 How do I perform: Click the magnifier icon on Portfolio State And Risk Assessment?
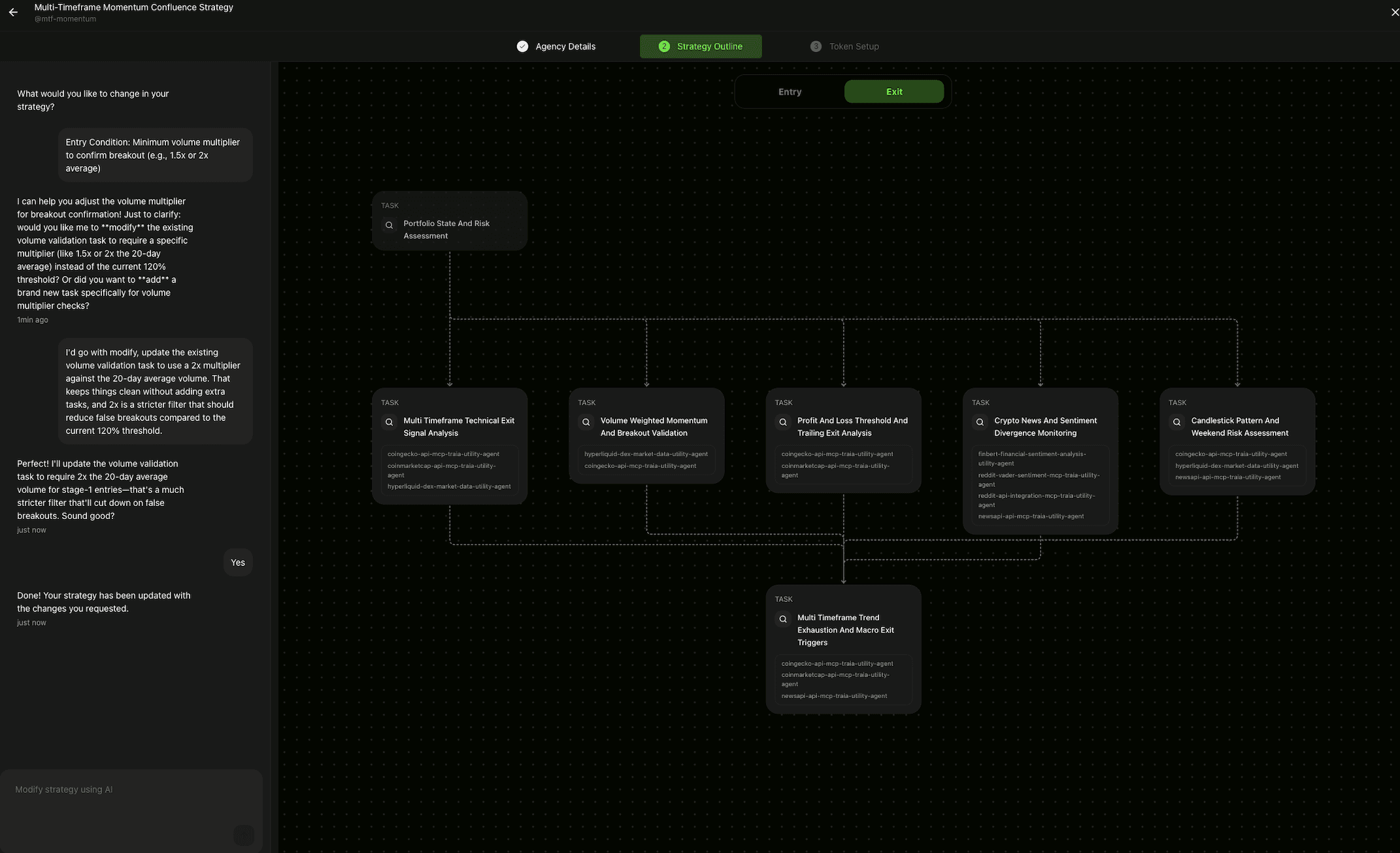(389, 225)
